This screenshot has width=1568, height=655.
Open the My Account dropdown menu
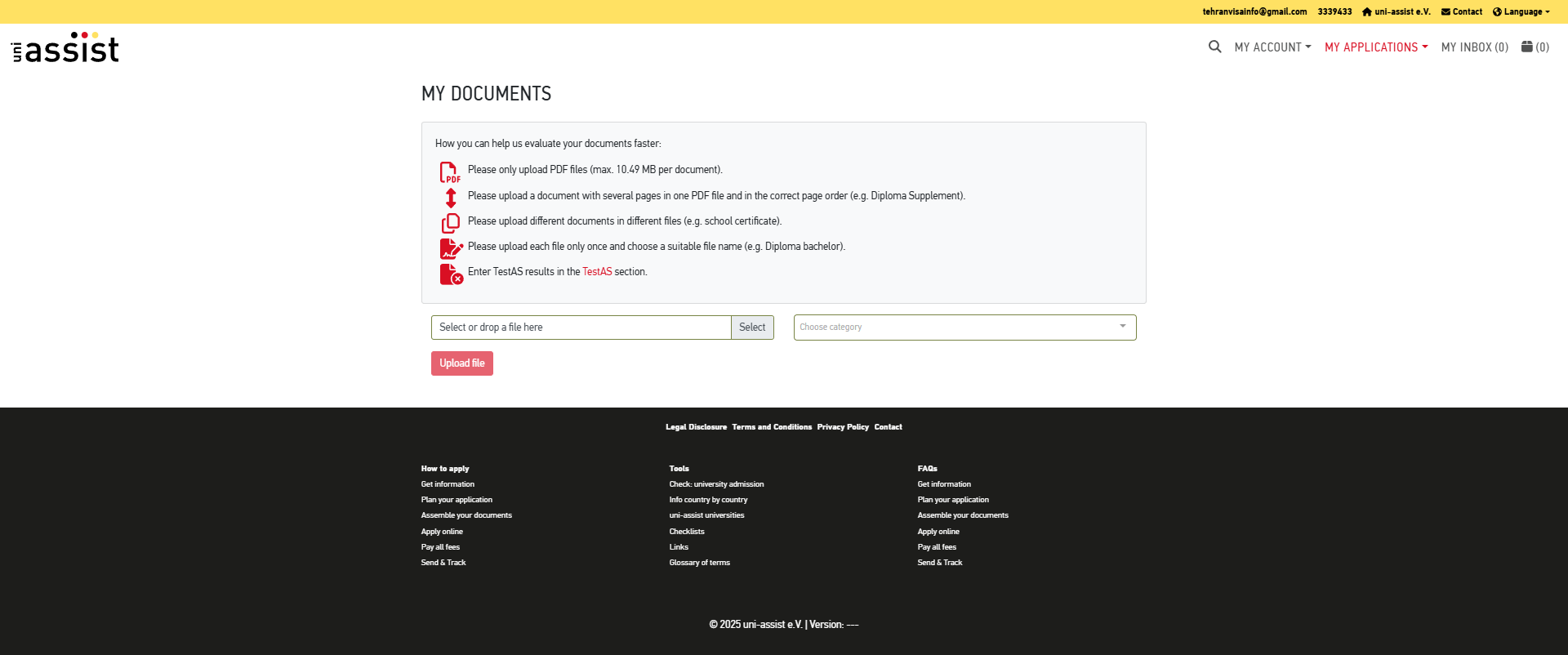tap(1272, 47)
